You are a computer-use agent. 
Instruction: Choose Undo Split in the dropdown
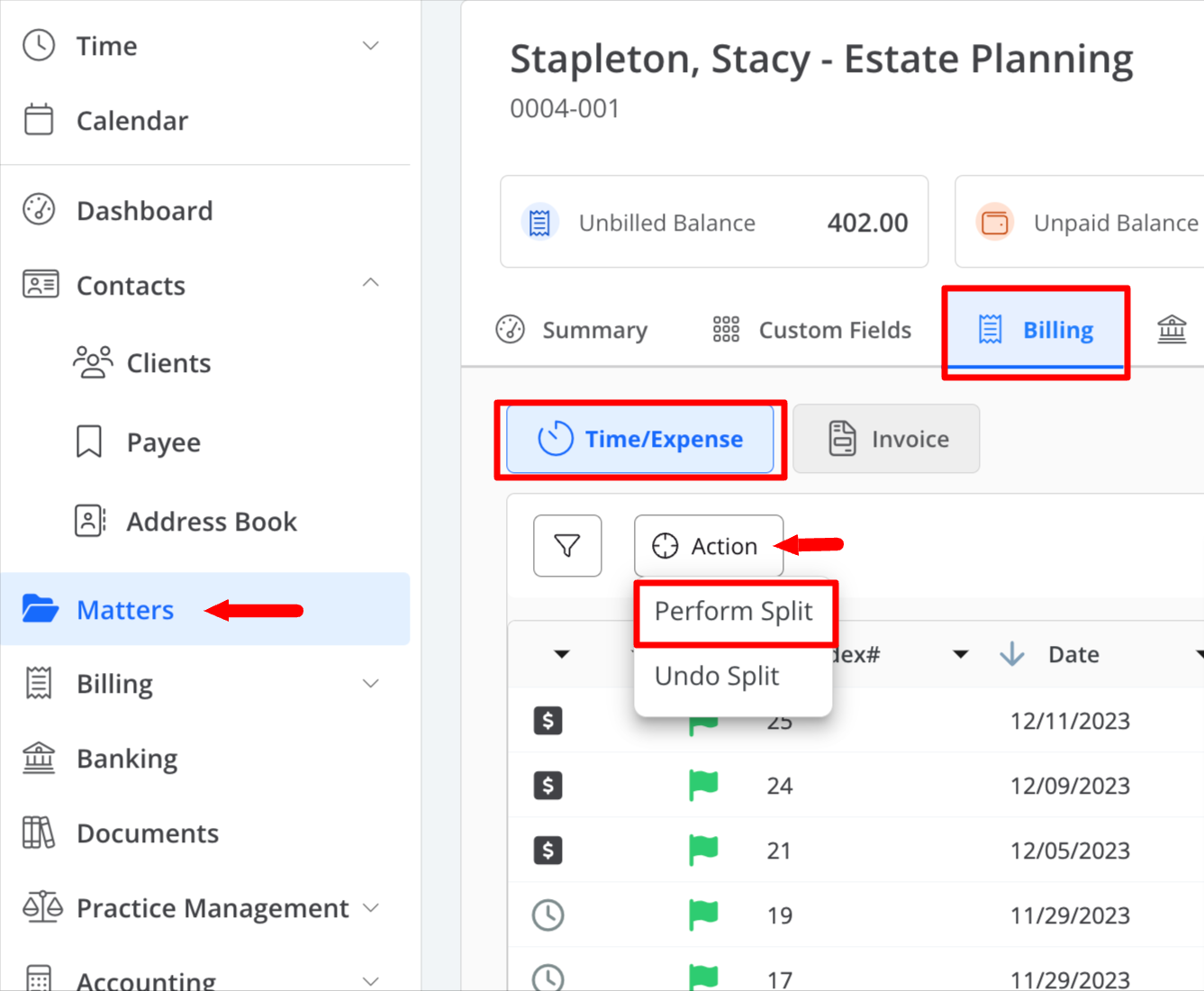click(x=717, y=676)
